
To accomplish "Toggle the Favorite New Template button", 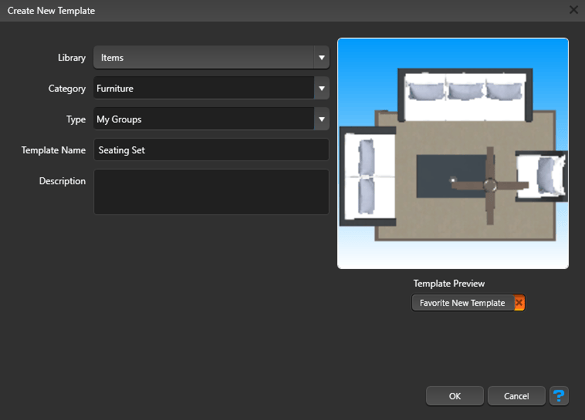I will tap(463, 303).
